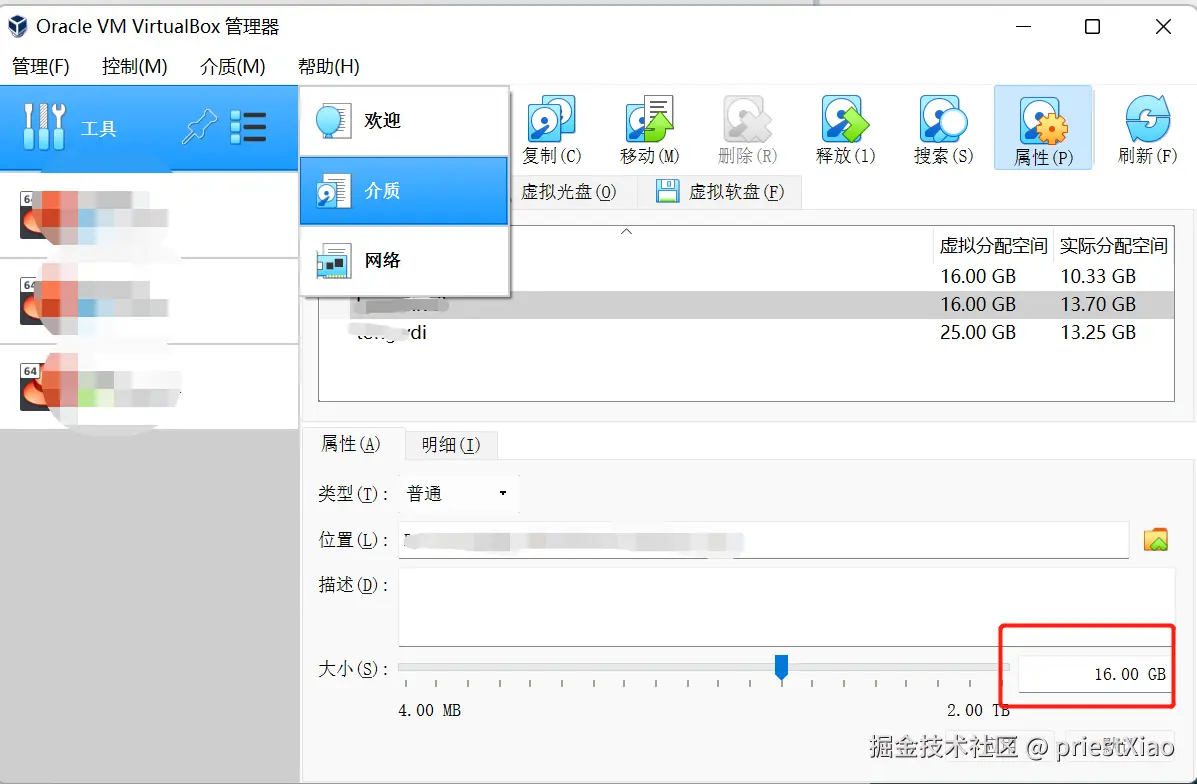Click the Description (描述) text area
The width and height of the screenshot is (1197, 784).
(x=786, y=608)
